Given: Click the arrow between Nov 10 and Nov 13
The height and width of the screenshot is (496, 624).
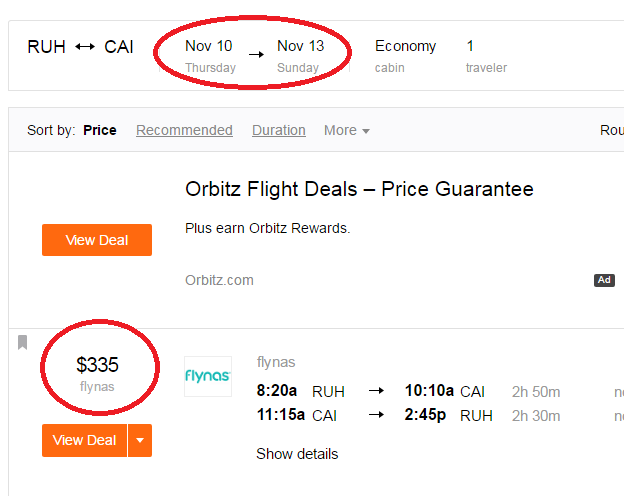Looking at the screenshot, I should (256, 54).
